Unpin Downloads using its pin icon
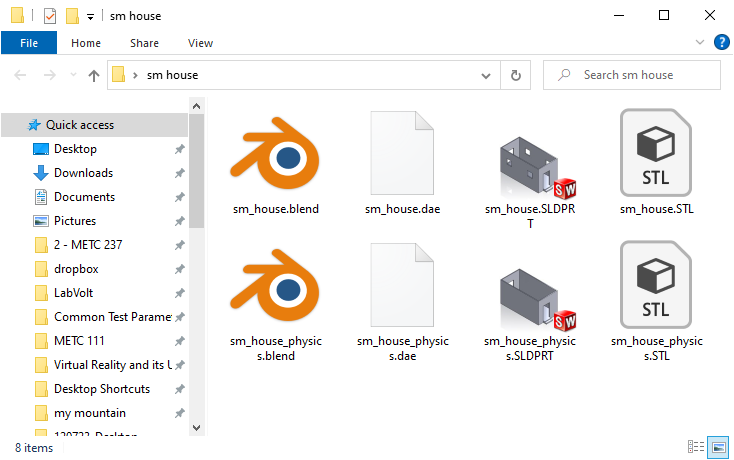734x460 pixels. click(x=180, y=173)
